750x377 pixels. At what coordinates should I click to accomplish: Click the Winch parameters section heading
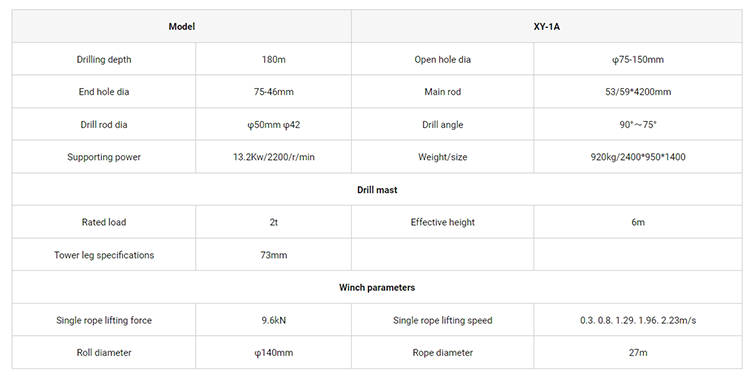point(377,288)
